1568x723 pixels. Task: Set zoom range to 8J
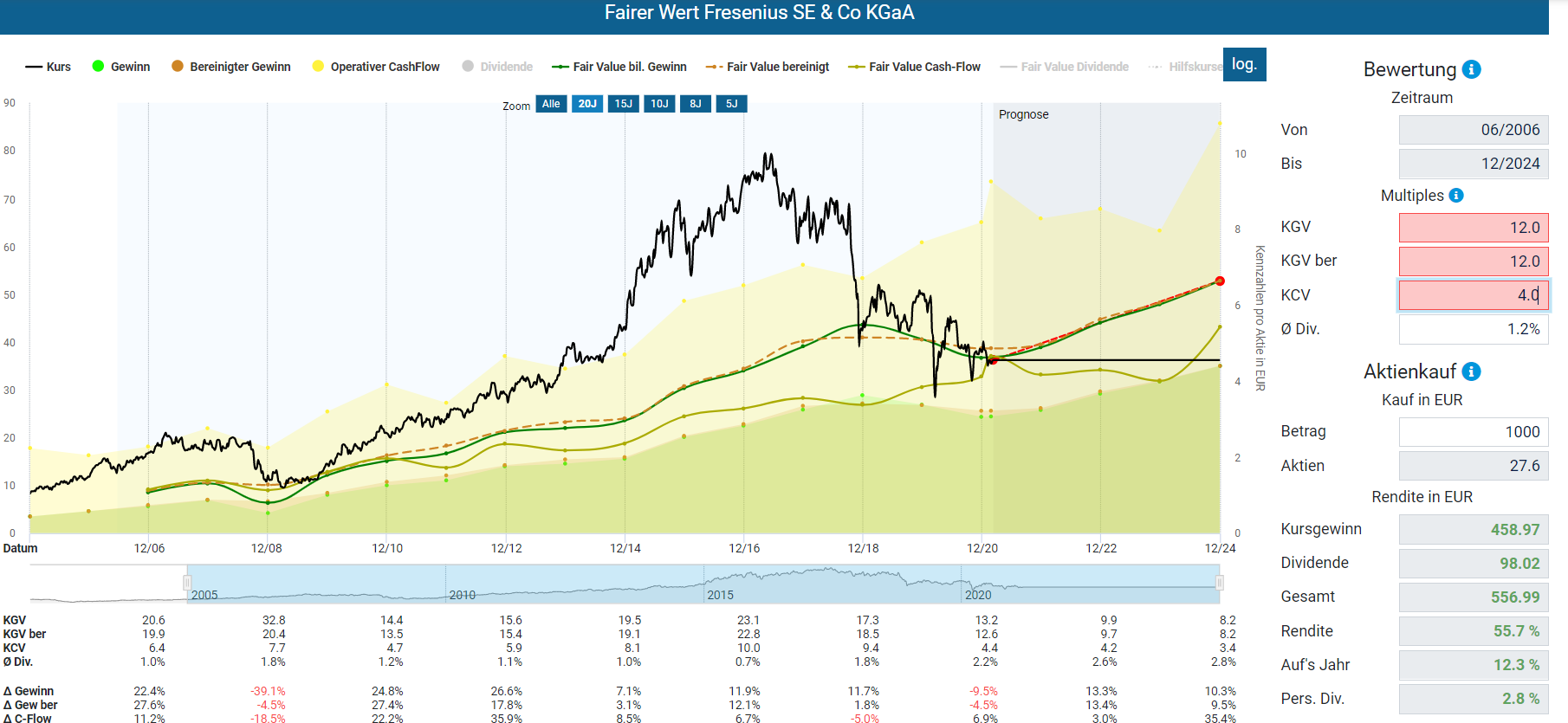click(696, 104)
